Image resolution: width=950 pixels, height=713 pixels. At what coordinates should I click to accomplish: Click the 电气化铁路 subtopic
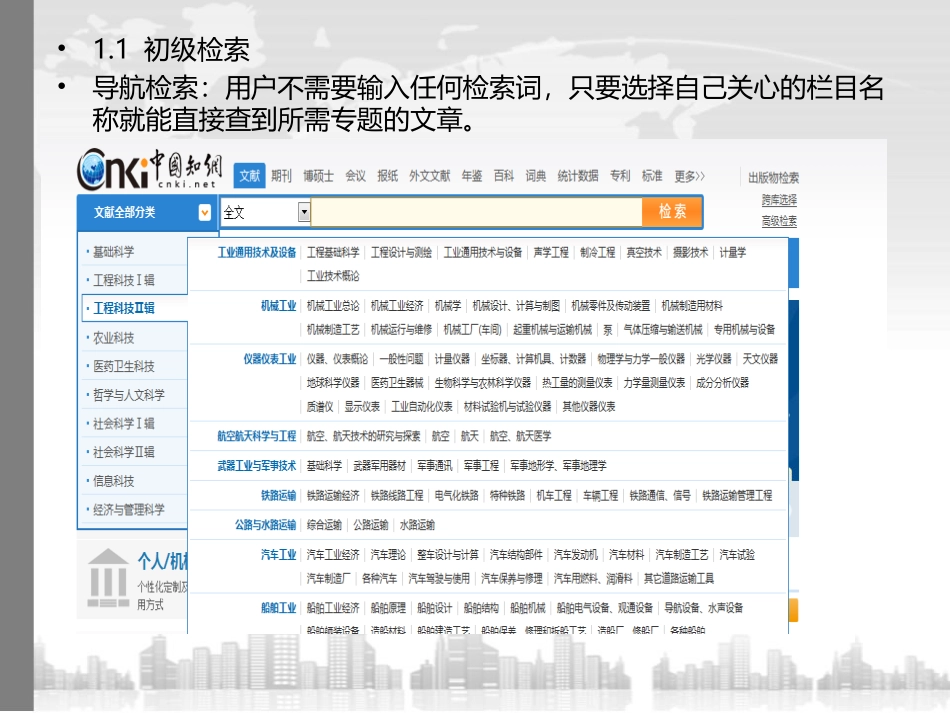(x=457, y=496)
